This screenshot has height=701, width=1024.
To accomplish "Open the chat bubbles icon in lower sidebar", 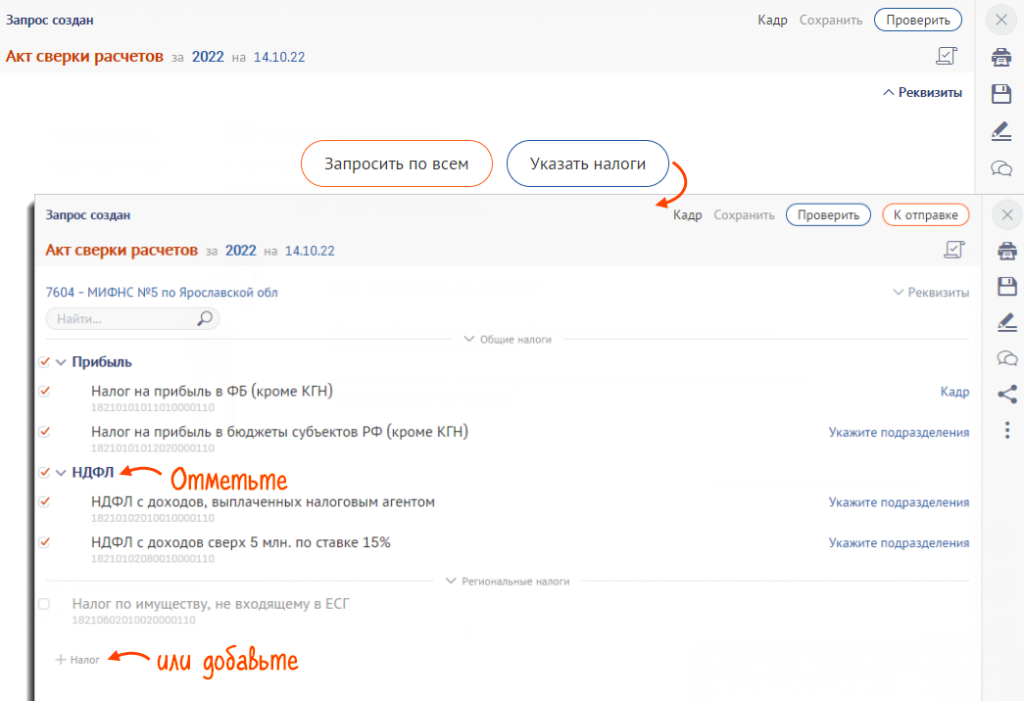I will 1007,358.
